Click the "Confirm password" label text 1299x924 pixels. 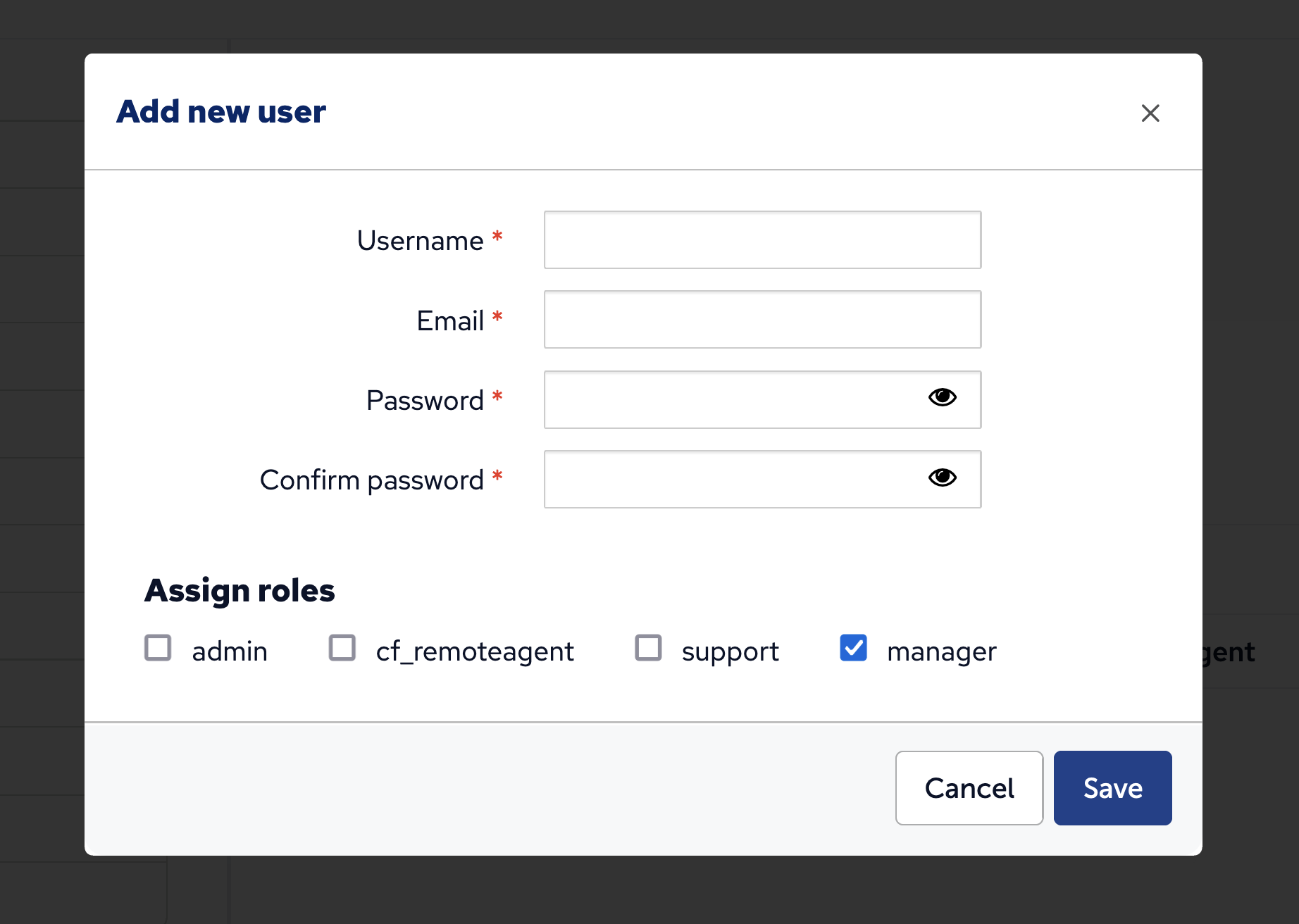click(x=371, y=480)
